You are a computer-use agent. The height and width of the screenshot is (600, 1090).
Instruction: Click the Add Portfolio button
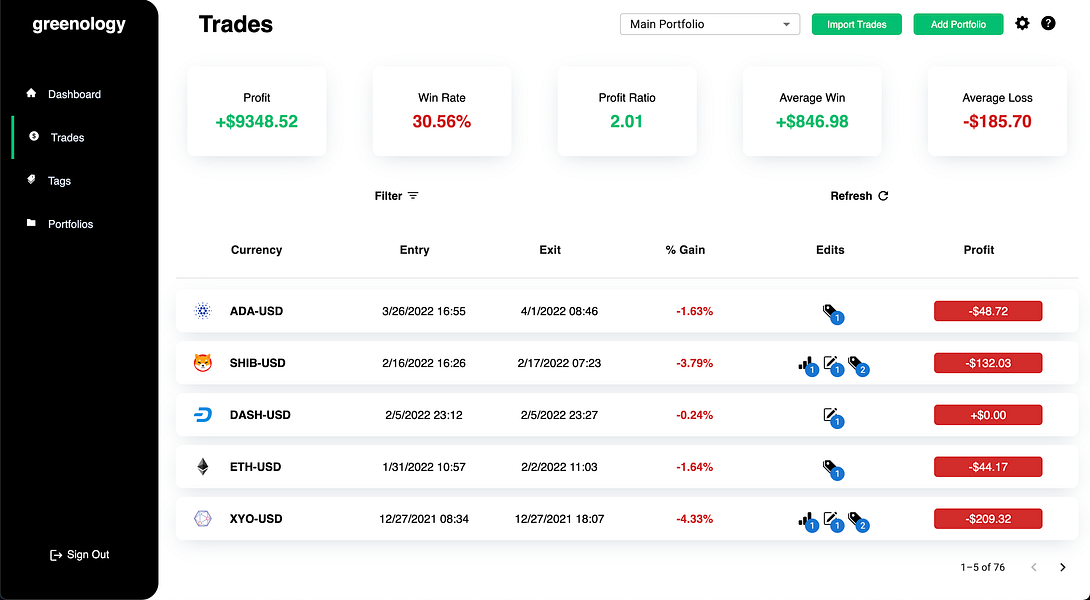pos(958,24)
